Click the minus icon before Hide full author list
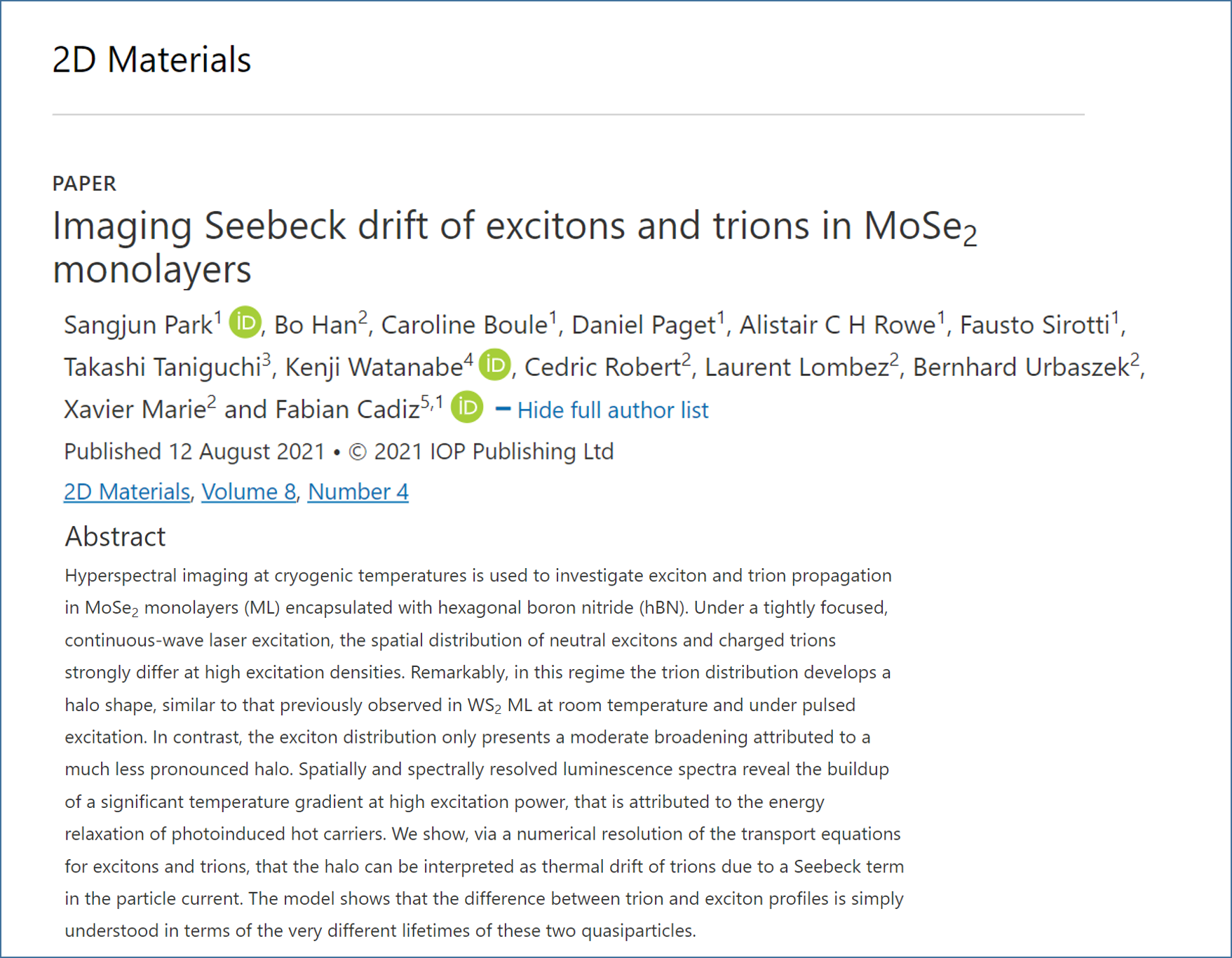1232x958 pixels. pos(503,409)
